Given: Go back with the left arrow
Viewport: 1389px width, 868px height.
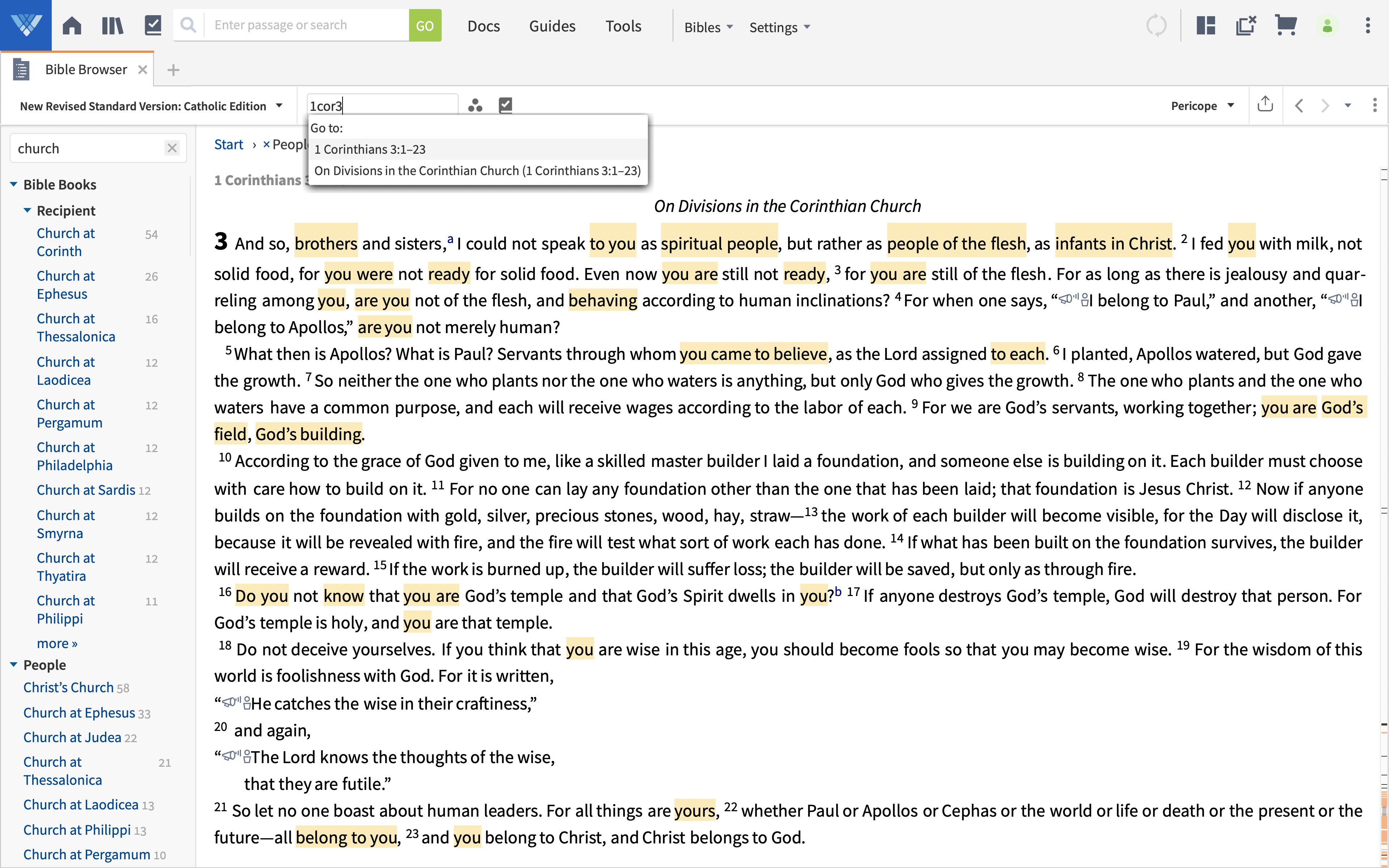Looking at the screenshot, I should tap(1299, 106).
